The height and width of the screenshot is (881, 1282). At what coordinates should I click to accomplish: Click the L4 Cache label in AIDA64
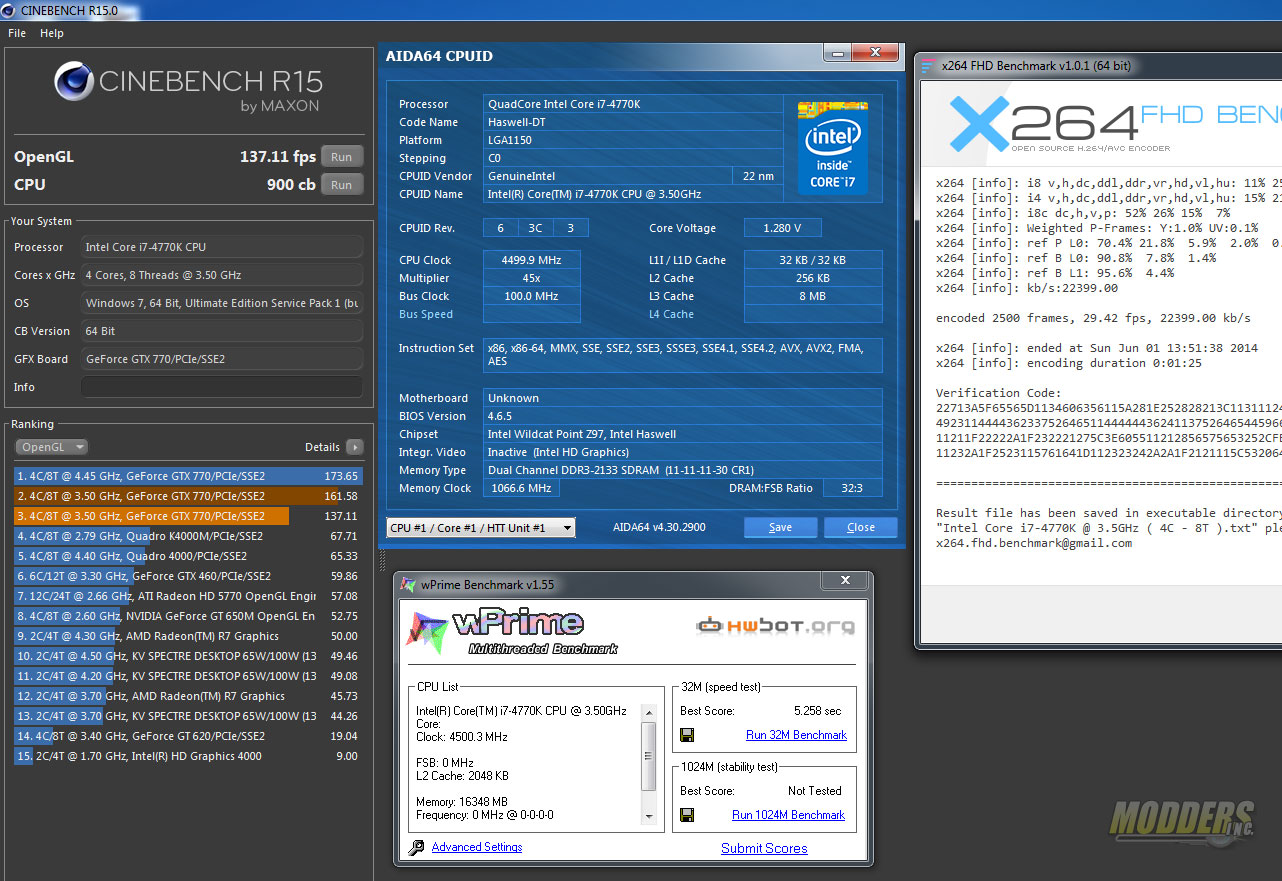click(x=671, y=314)
